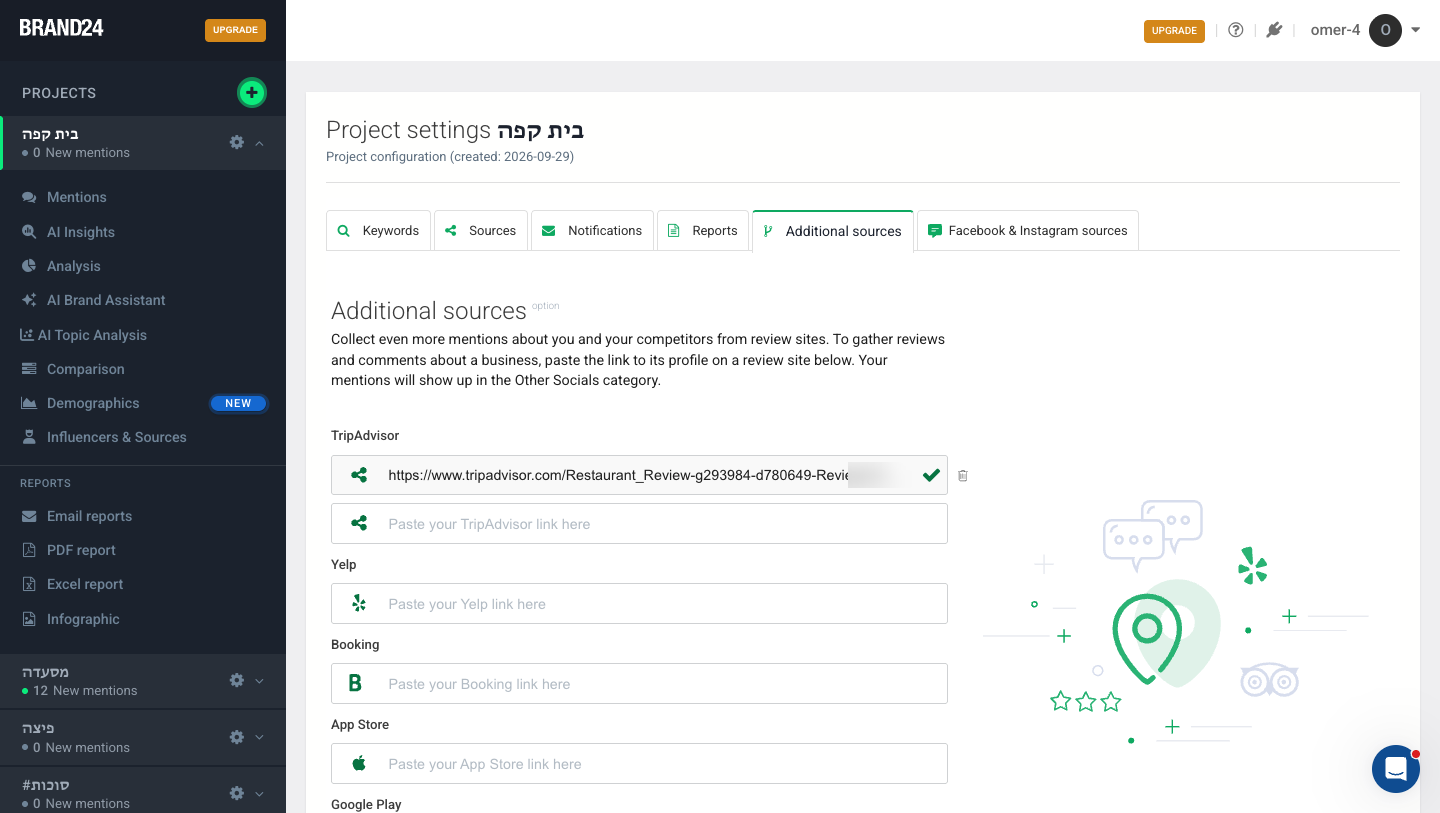Click the Excel report file icon
This screenshot has height=813, width=1440.
click(29, 584)
